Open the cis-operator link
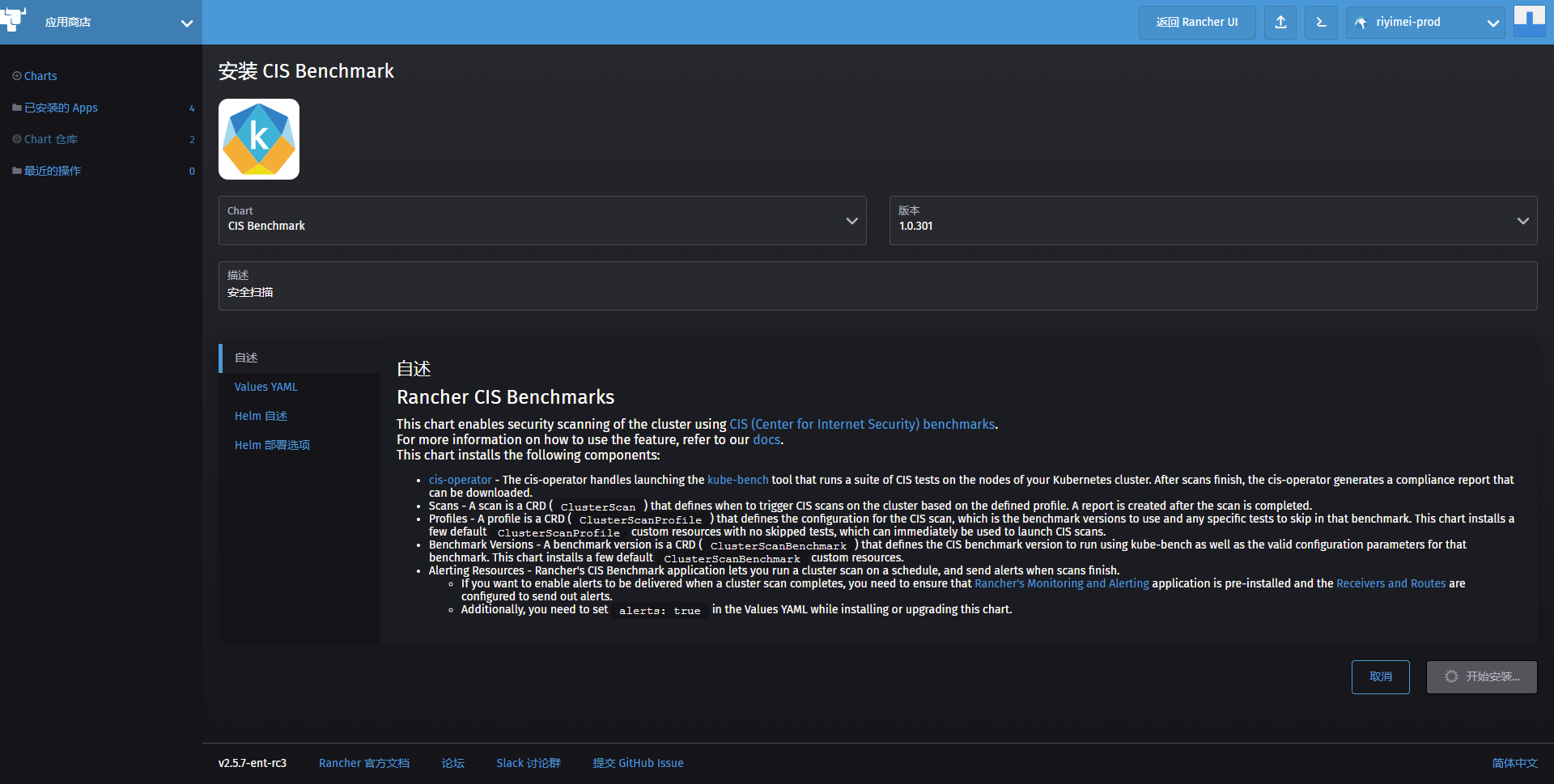Image resolution: width=1554 pixels, height=784 pixels. click(x=461, y=480)
